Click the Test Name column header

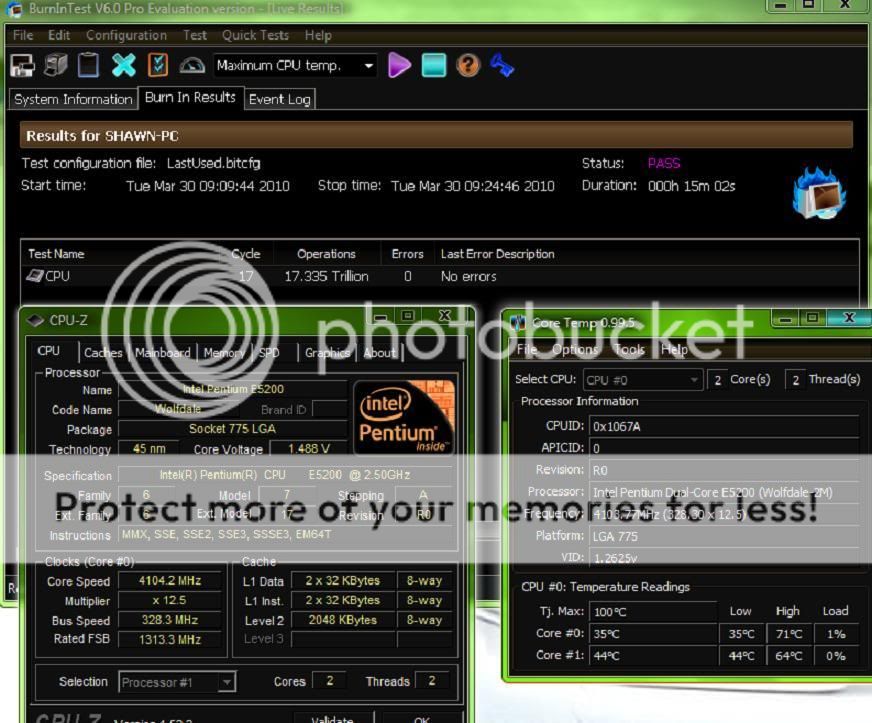click(x=56, y=254)
